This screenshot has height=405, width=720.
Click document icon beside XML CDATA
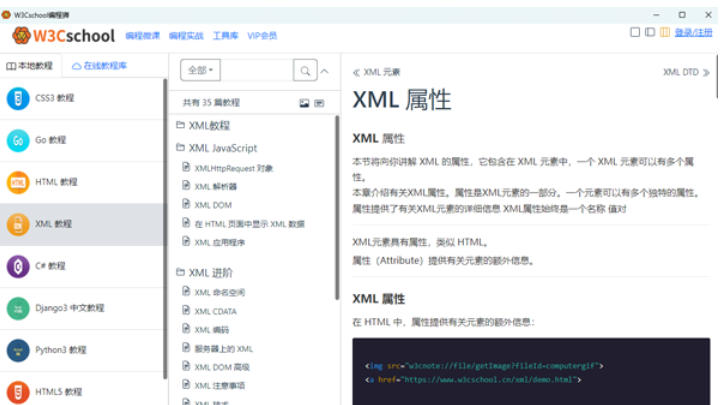point(186,310)
